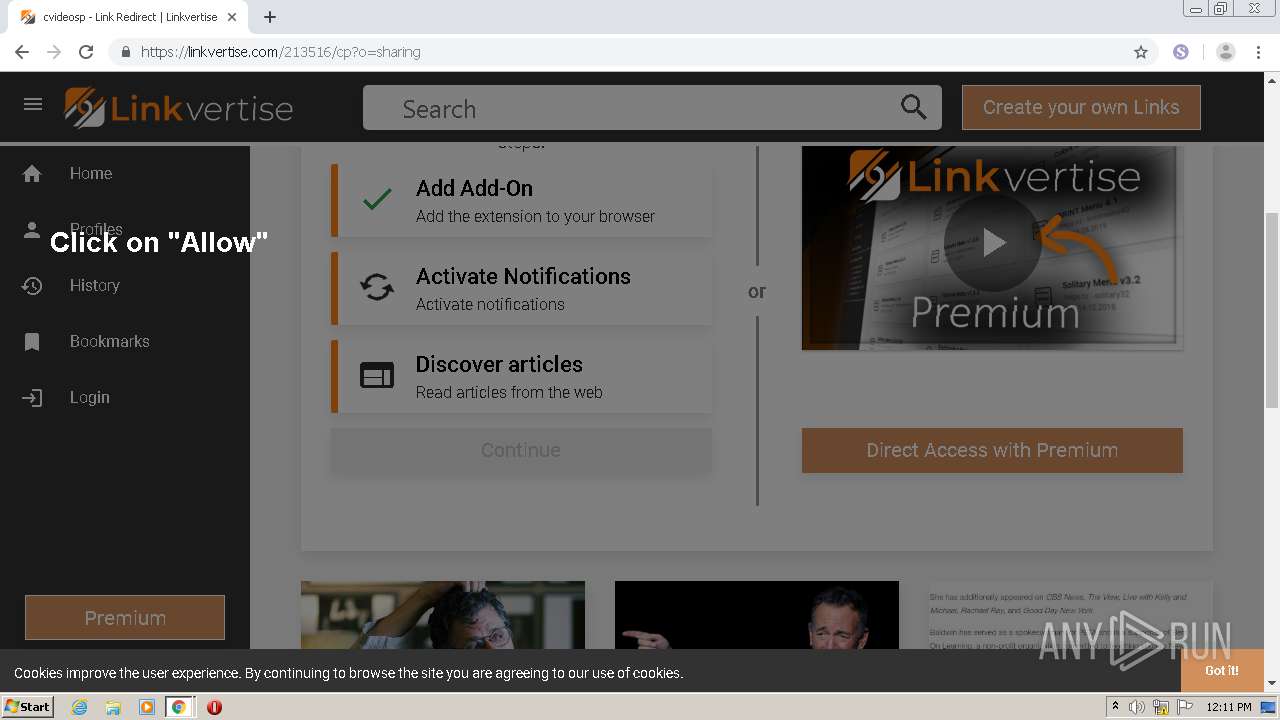Open the Windows Start menu
Image resolution: width=1280 pixels, height=720 pixels.
[28, 707]
